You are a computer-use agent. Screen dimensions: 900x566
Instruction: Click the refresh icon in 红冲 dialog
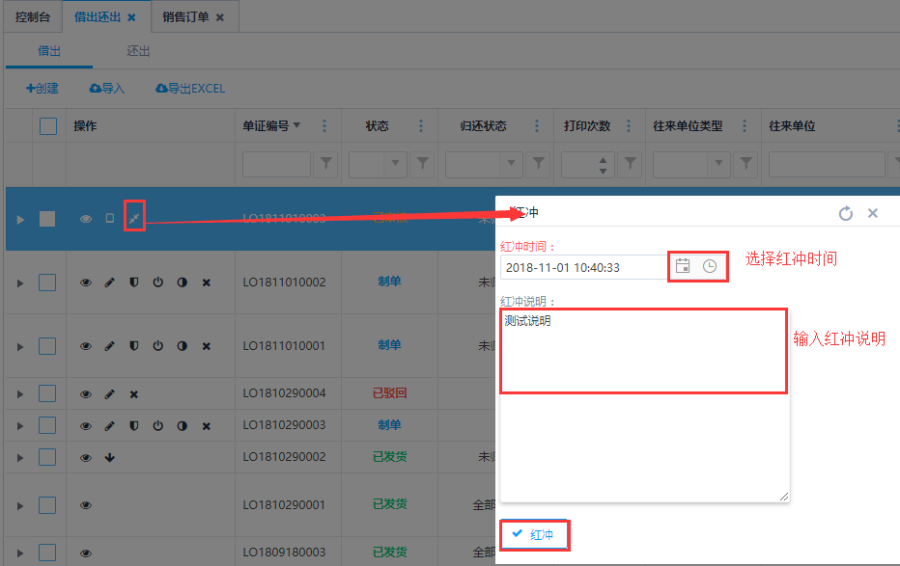845,213
